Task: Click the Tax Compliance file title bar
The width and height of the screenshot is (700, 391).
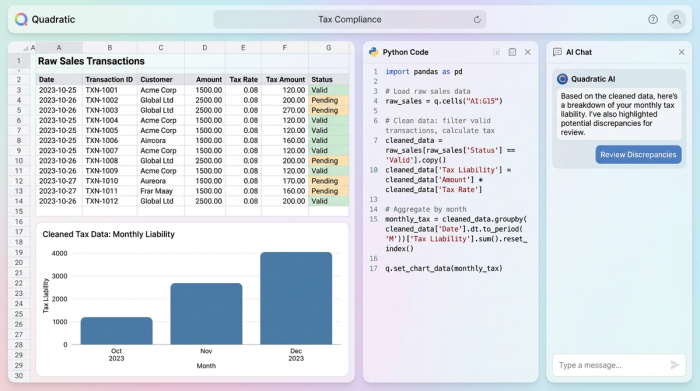Action: coord(350,20)
